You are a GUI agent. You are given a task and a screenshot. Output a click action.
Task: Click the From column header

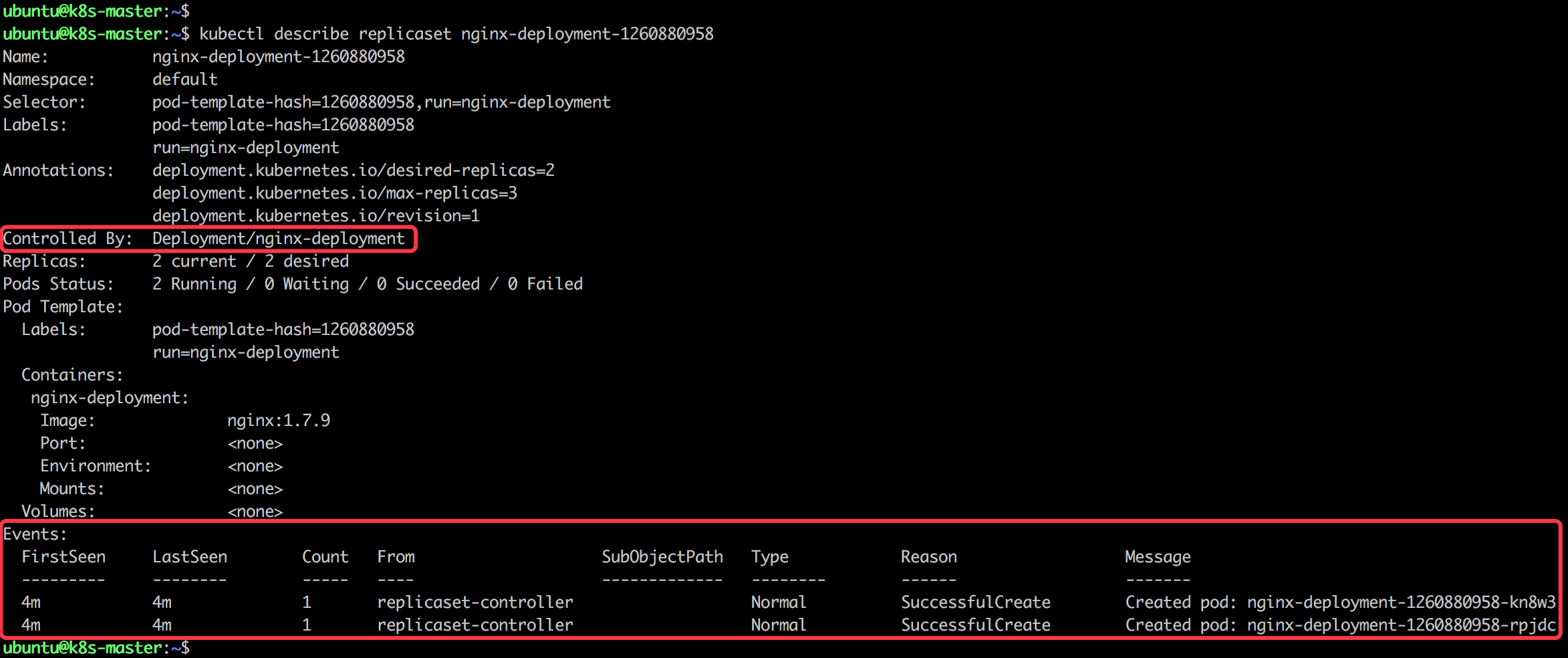pos(396,557)
